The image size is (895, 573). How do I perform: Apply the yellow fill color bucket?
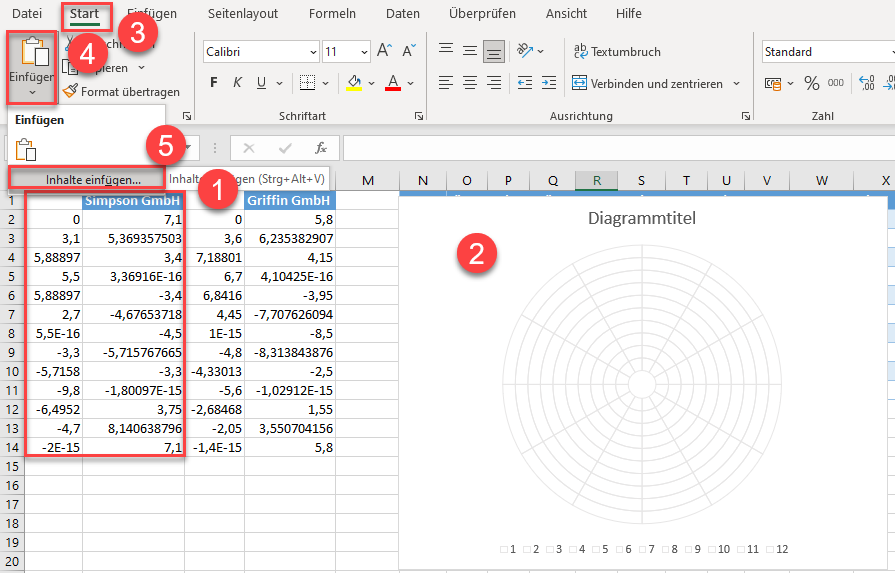(x=354, y=83)
